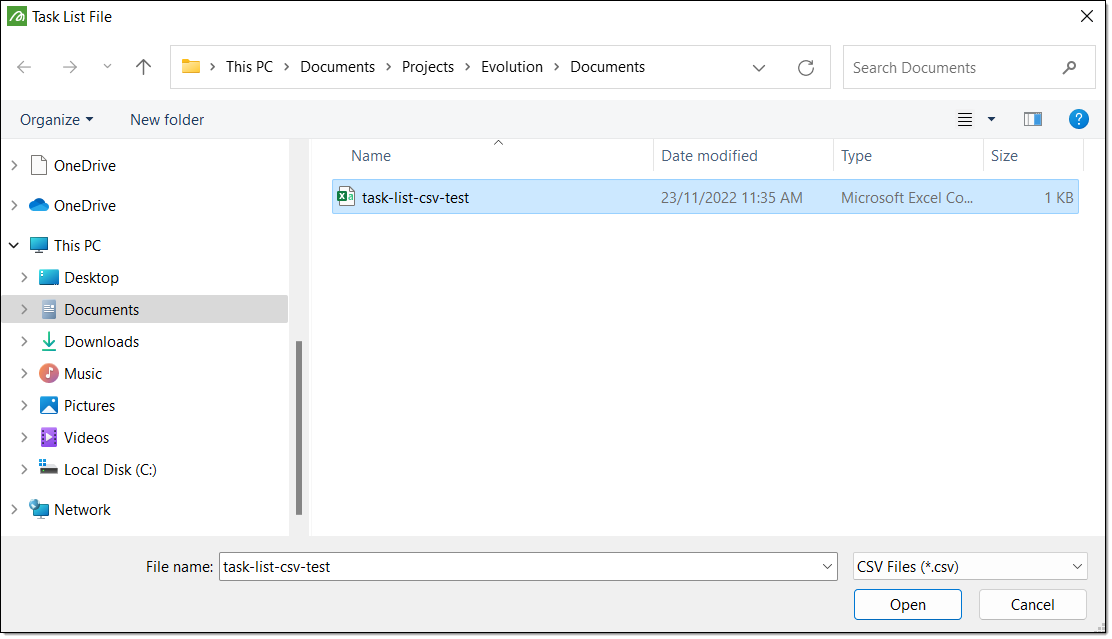This screenshot has width=1112, height=639.
Task: Toggle the preview pane
Action: [1033, 119]
